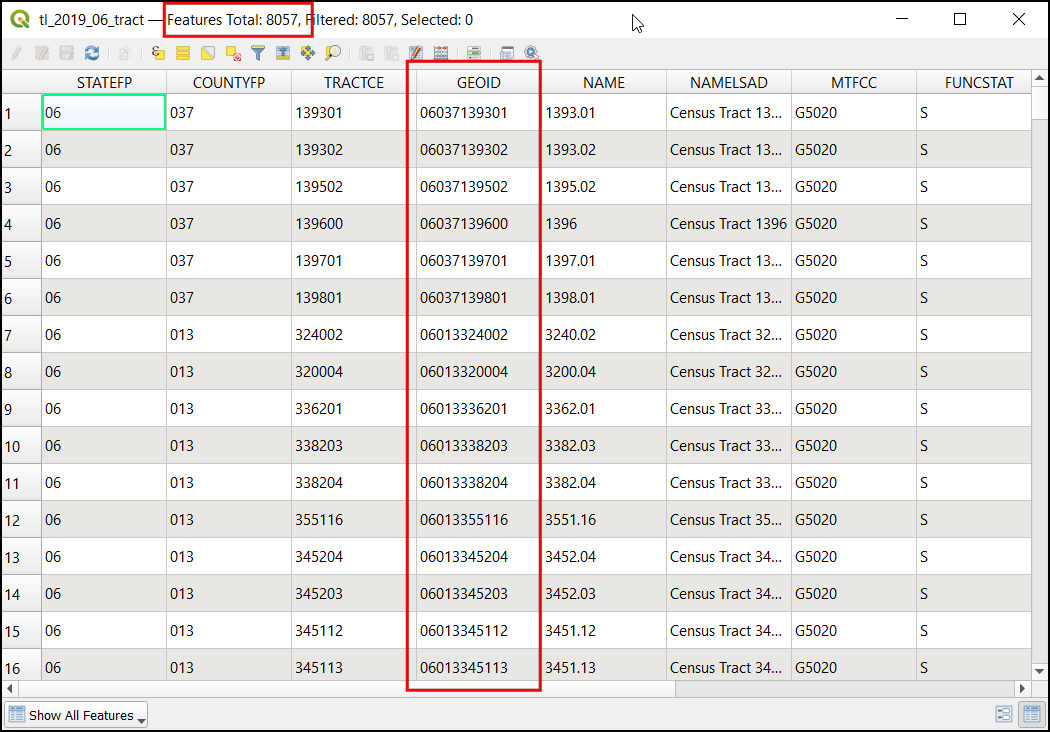Sort by the GEOID column header

478,83
